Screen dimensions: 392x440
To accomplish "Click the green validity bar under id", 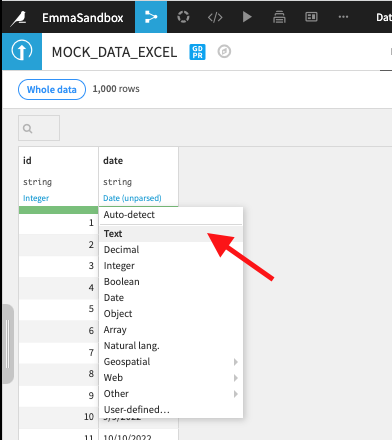I will coord(58,210).
